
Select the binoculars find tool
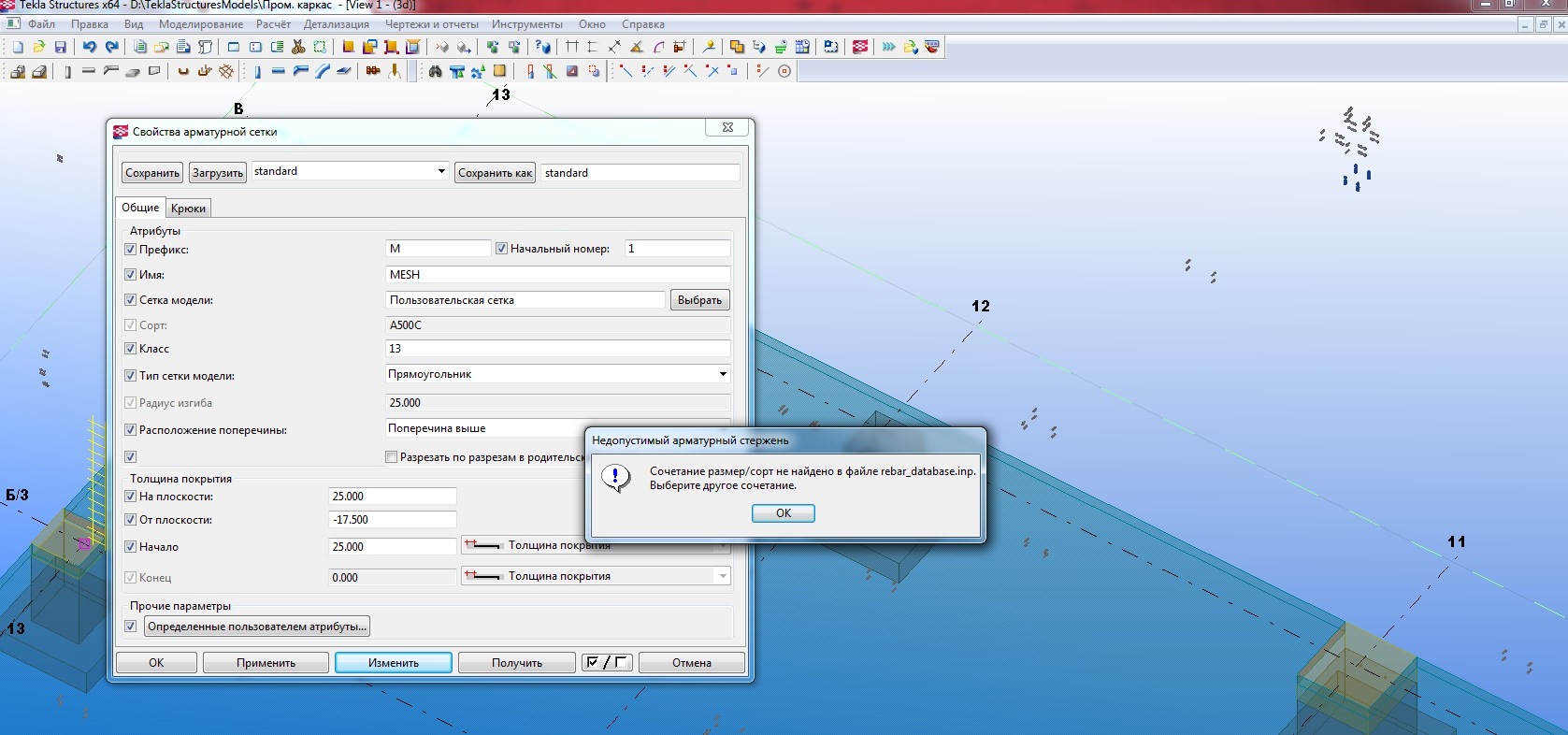pos(435,71)
